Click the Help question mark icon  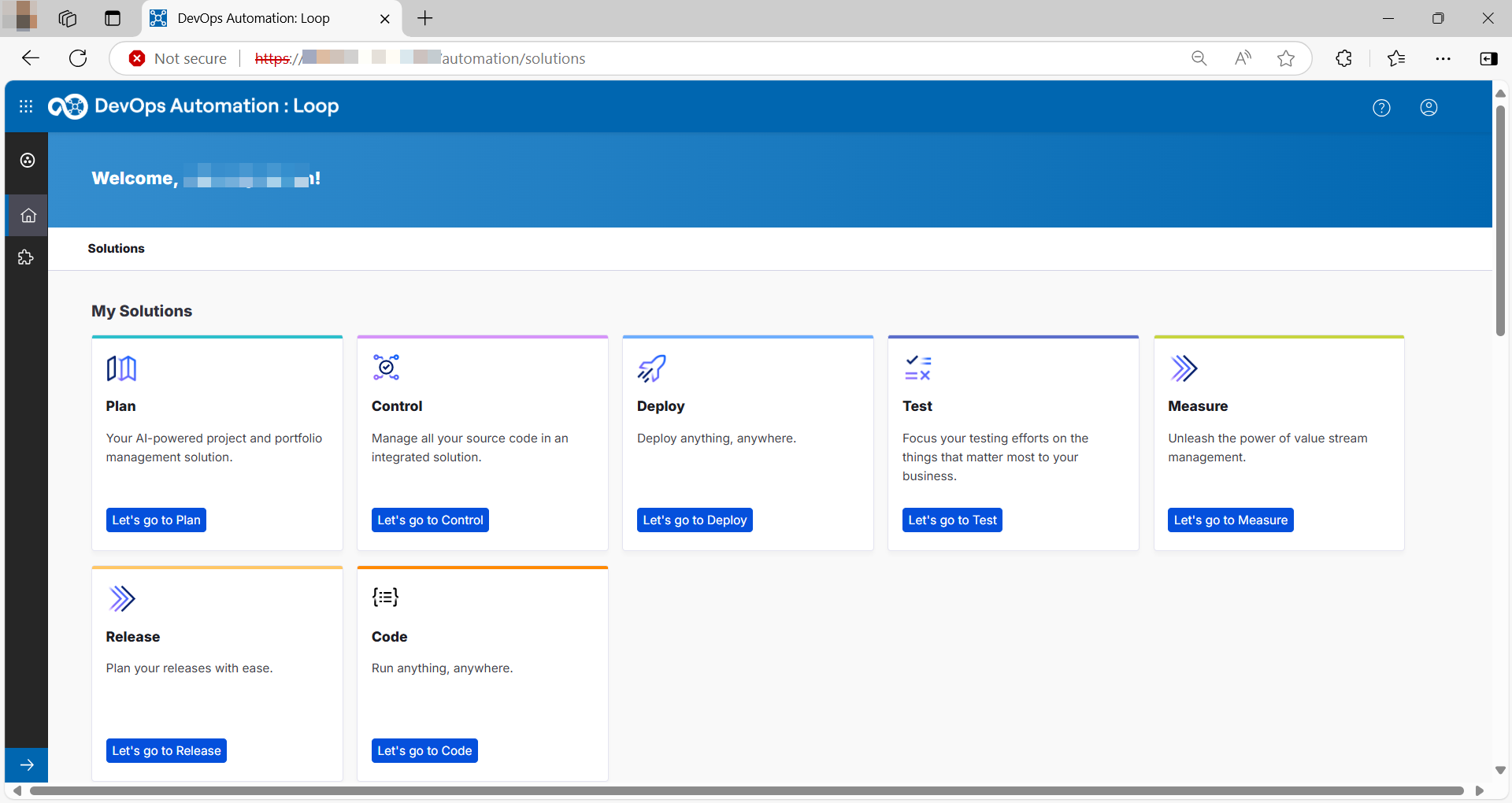[1382, 108]
